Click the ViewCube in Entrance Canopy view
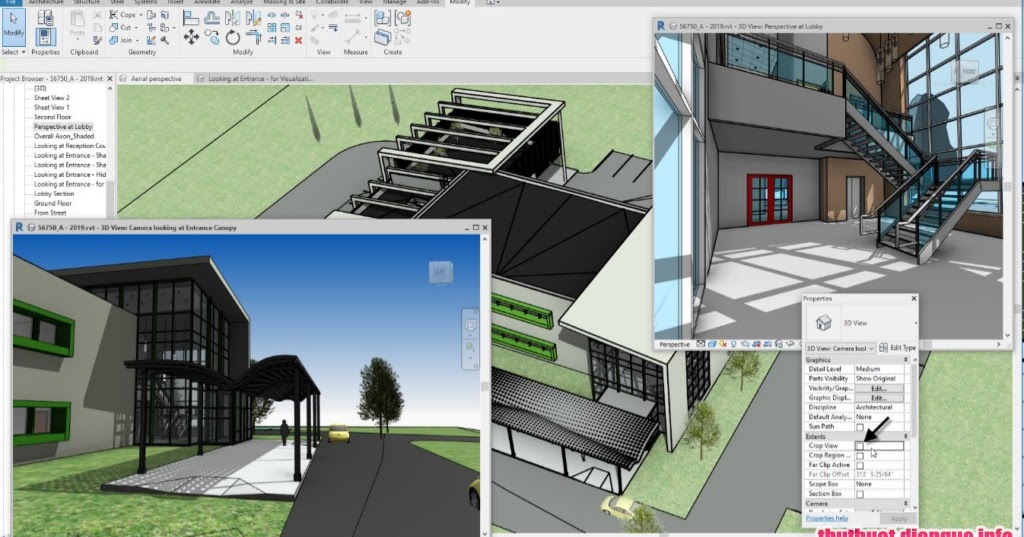Image resolution: width=1024 pixels, height=537 pixels. 440,272
